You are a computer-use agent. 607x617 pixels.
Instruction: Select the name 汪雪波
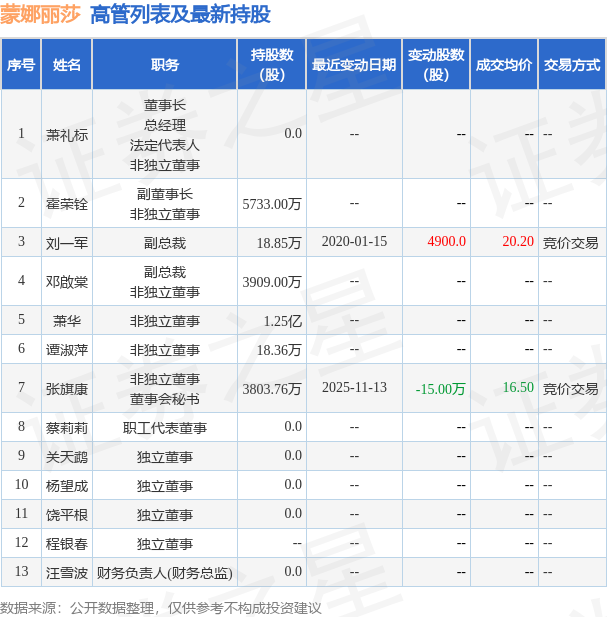tap(67, 573)
